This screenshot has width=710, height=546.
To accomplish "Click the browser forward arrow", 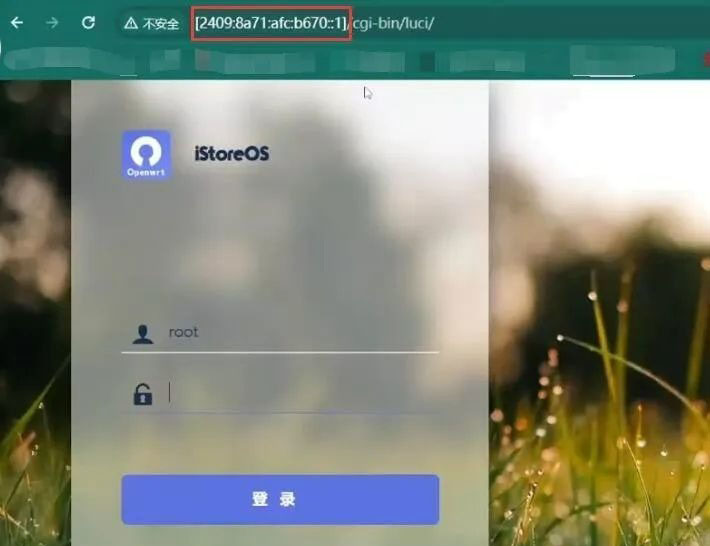I will [x=52, y=22].
